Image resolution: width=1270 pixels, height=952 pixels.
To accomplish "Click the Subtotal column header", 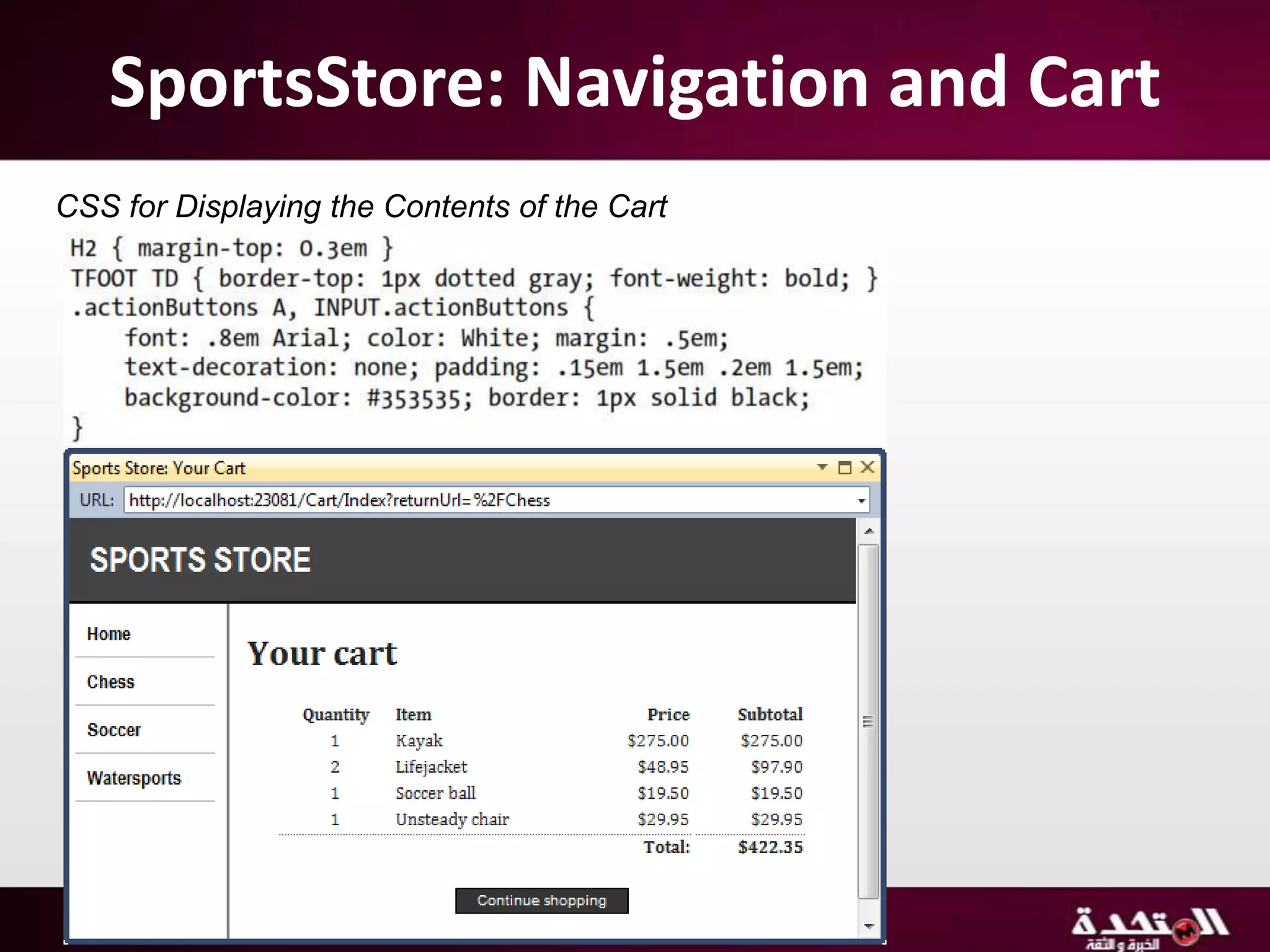I will point(770,715).
